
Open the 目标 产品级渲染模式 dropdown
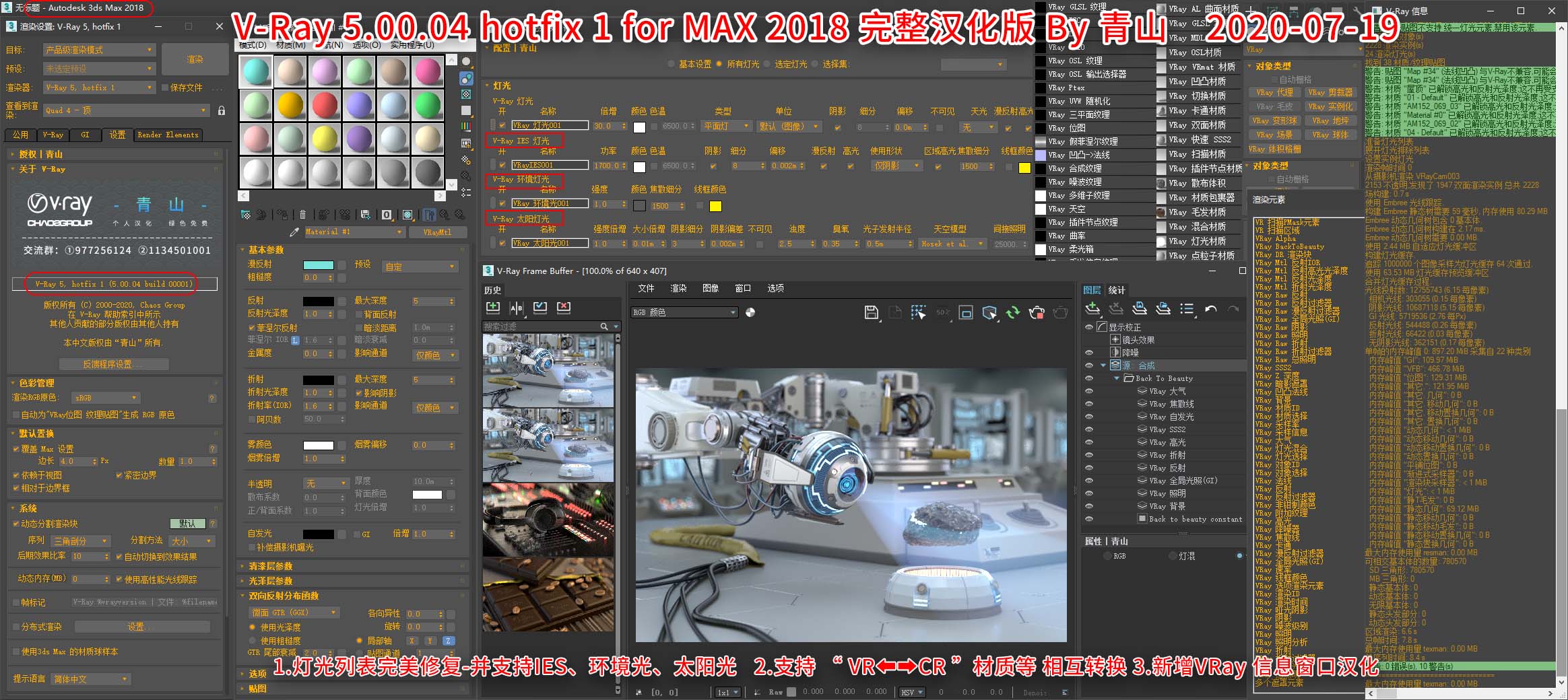point(100,50)
